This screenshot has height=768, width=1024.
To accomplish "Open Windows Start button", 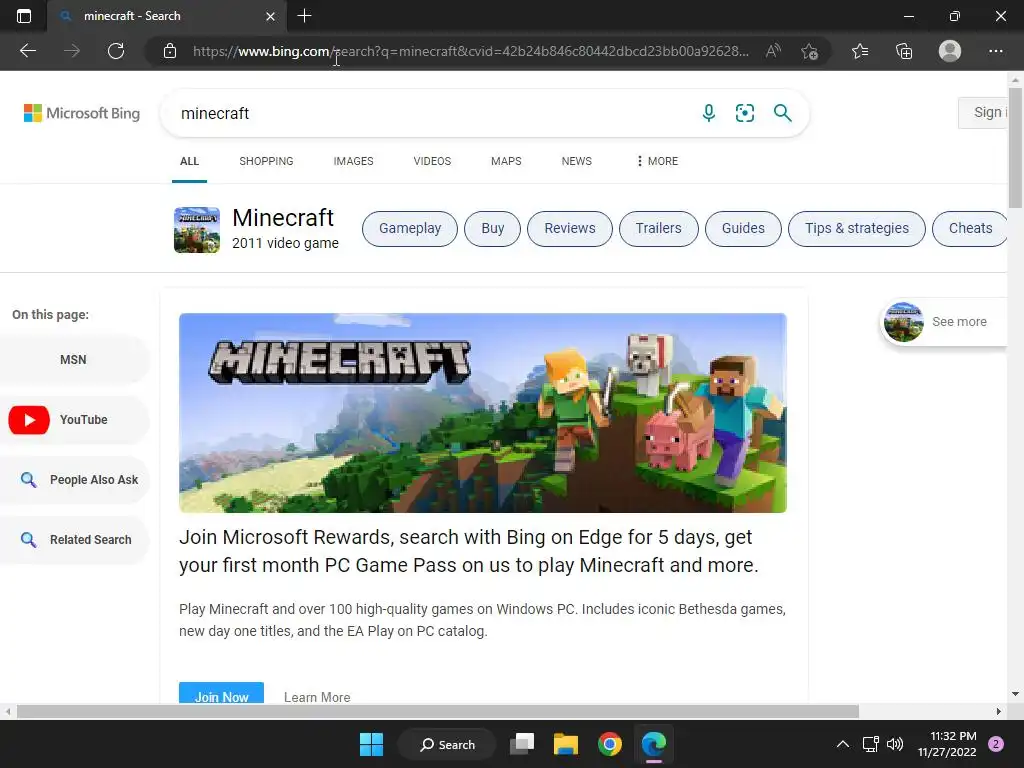I will pos(372,744).
